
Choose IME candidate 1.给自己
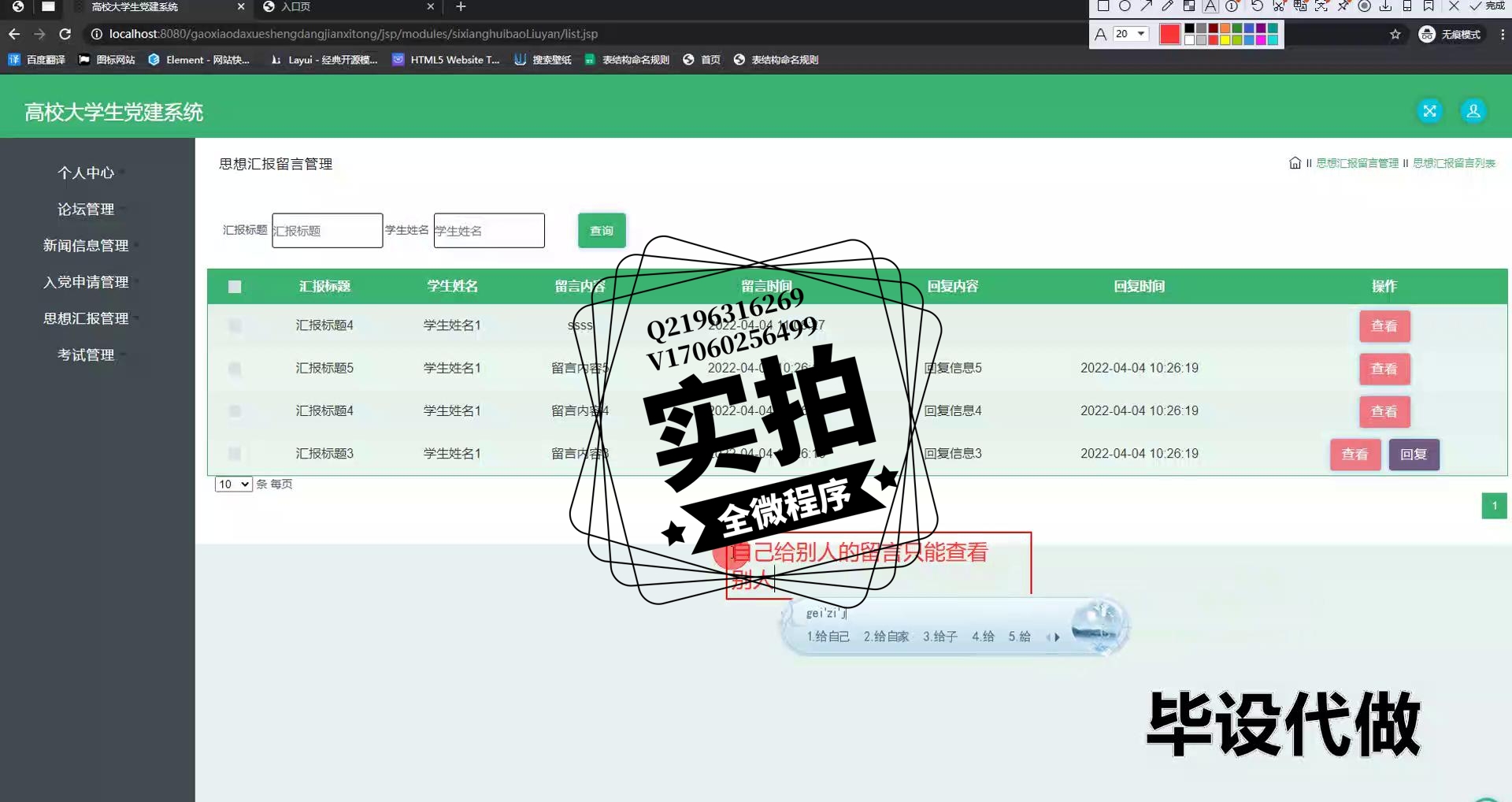828,637
